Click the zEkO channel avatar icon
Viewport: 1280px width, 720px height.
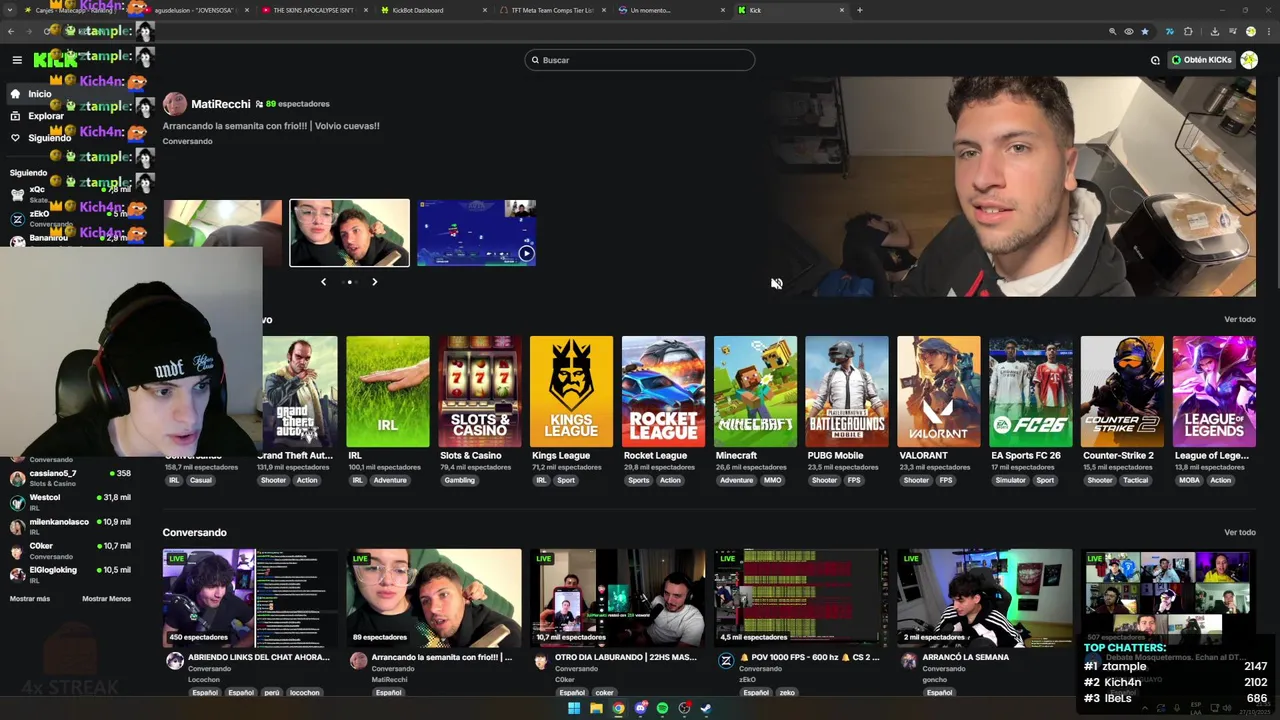[726, 661]
